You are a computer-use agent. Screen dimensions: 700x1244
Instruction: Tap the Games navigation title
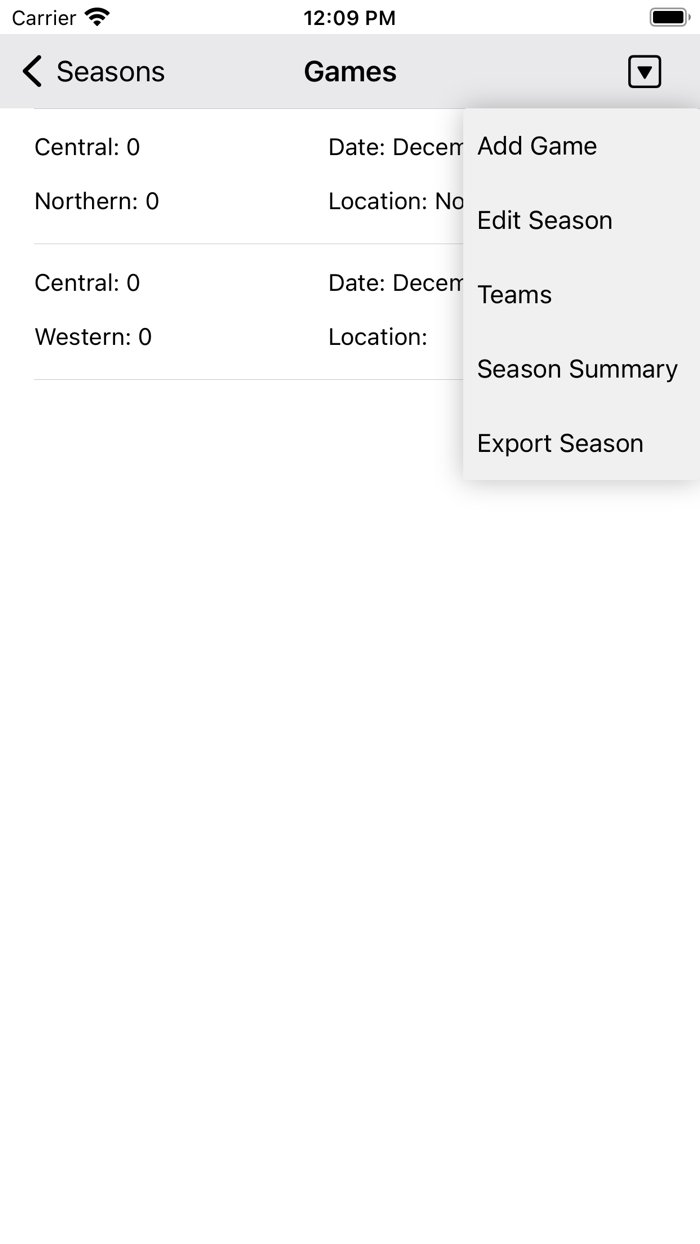(x=350, y=71)
